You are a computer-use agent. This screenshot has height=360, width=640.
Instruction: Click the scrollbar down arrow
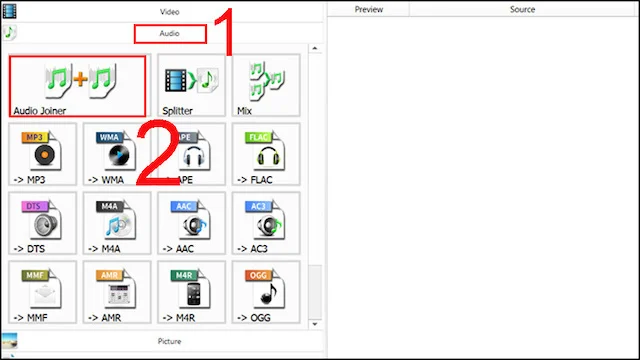315,324
